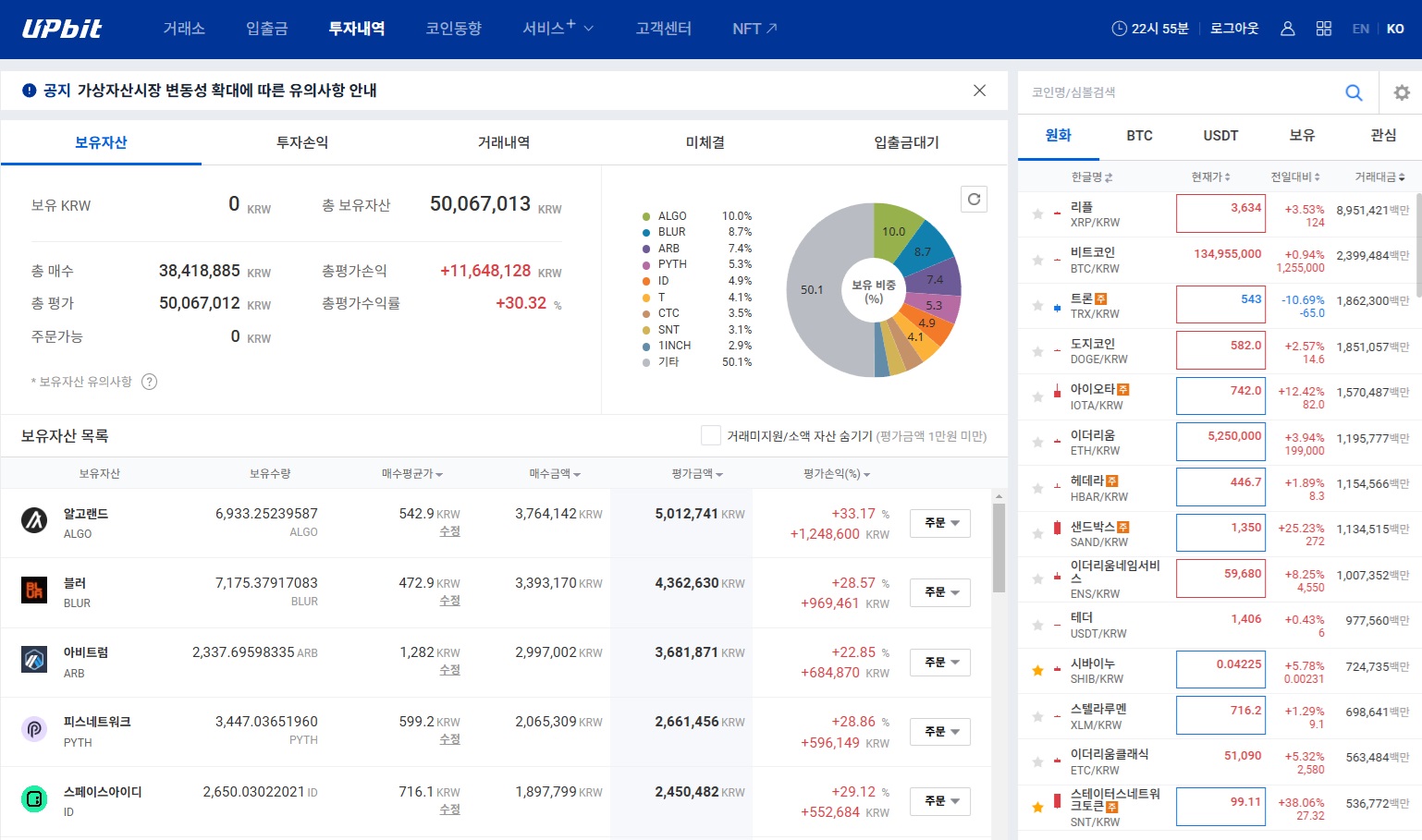The image size is (1422, 840).
Task: Toggle favorite star for ETH/KRW
Action: [1037, 443]
